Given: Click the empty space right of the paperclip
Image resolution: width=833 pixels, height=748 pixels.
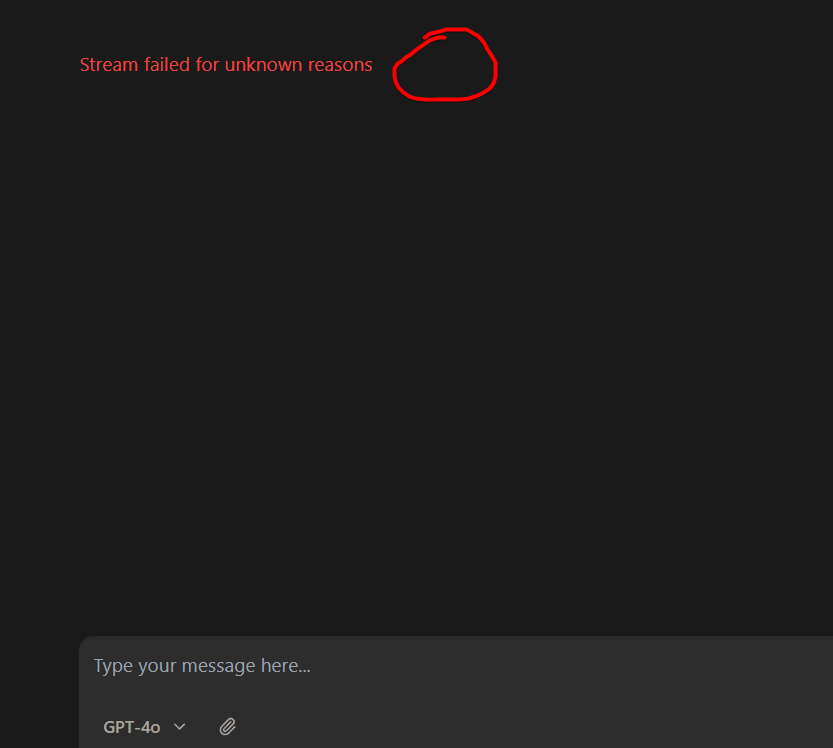Looking at the screenshot, I should pos(531,726).
